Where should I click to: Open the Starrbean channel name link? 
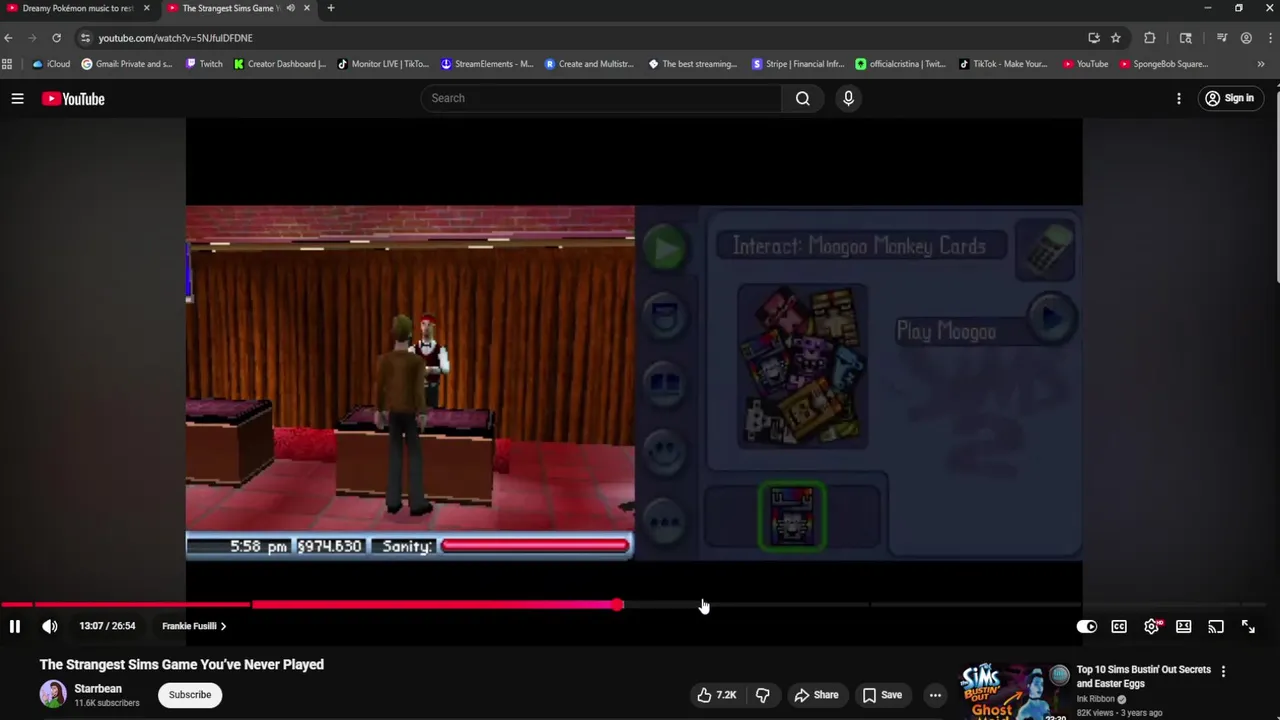tap(98, 689)
